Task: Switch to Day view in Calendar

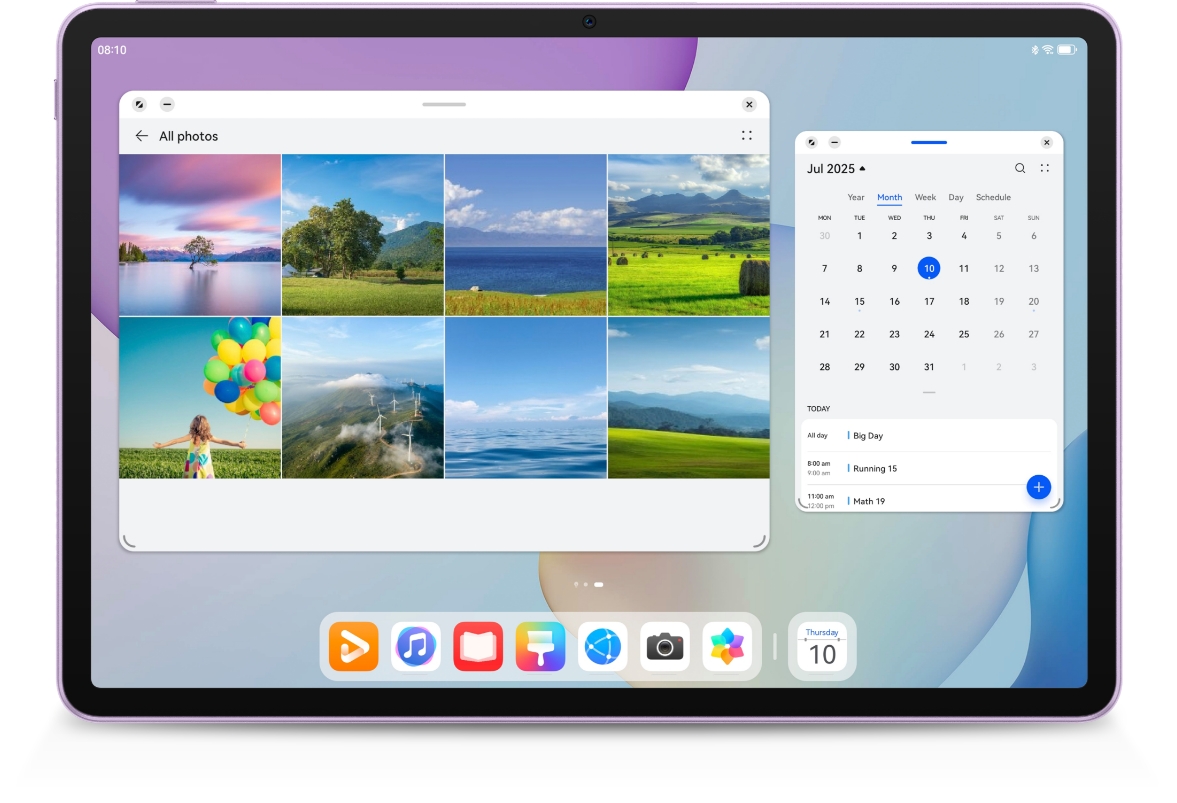Action: tap(955, 197)
